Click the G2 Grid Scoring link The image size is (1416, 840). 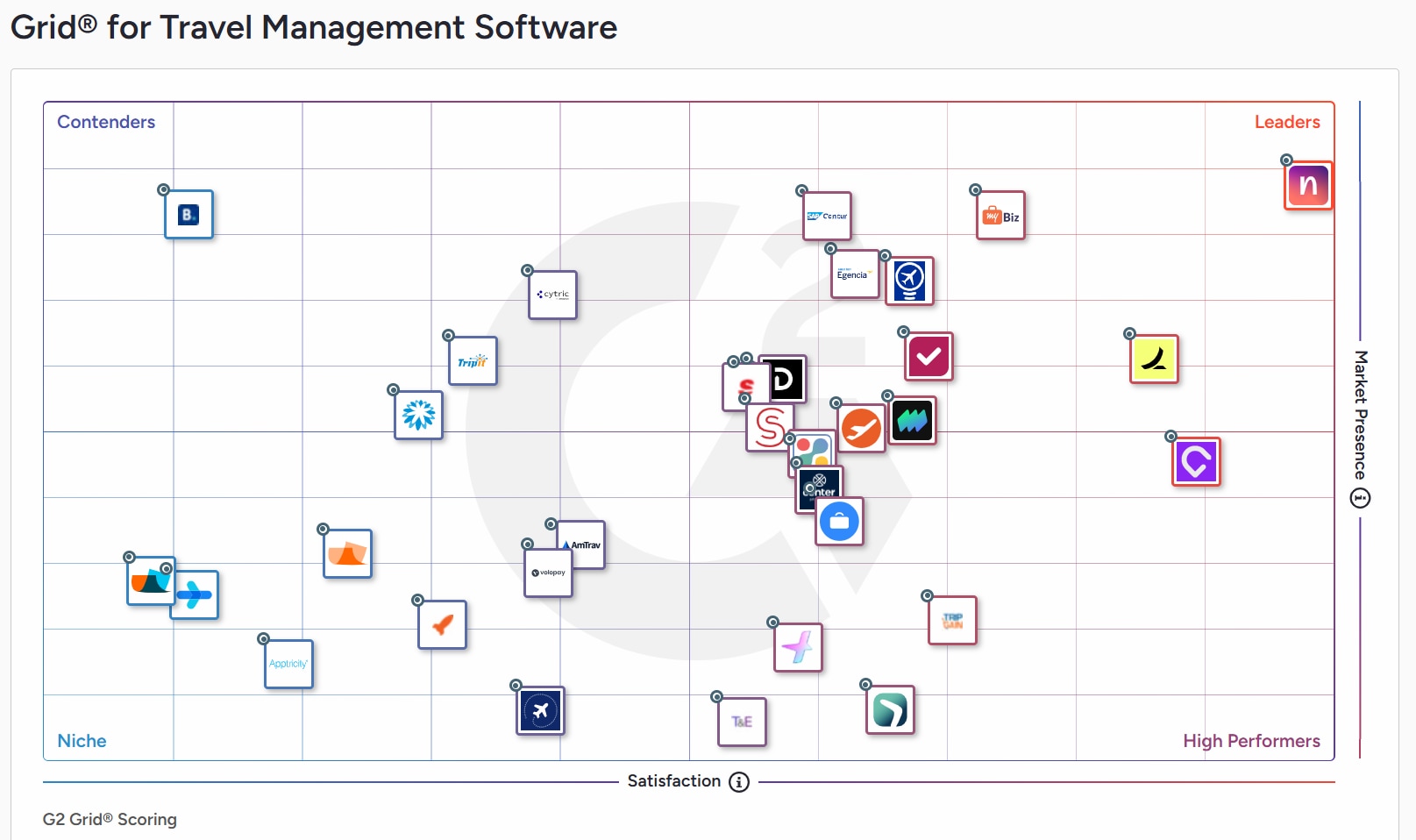point(110,819)
